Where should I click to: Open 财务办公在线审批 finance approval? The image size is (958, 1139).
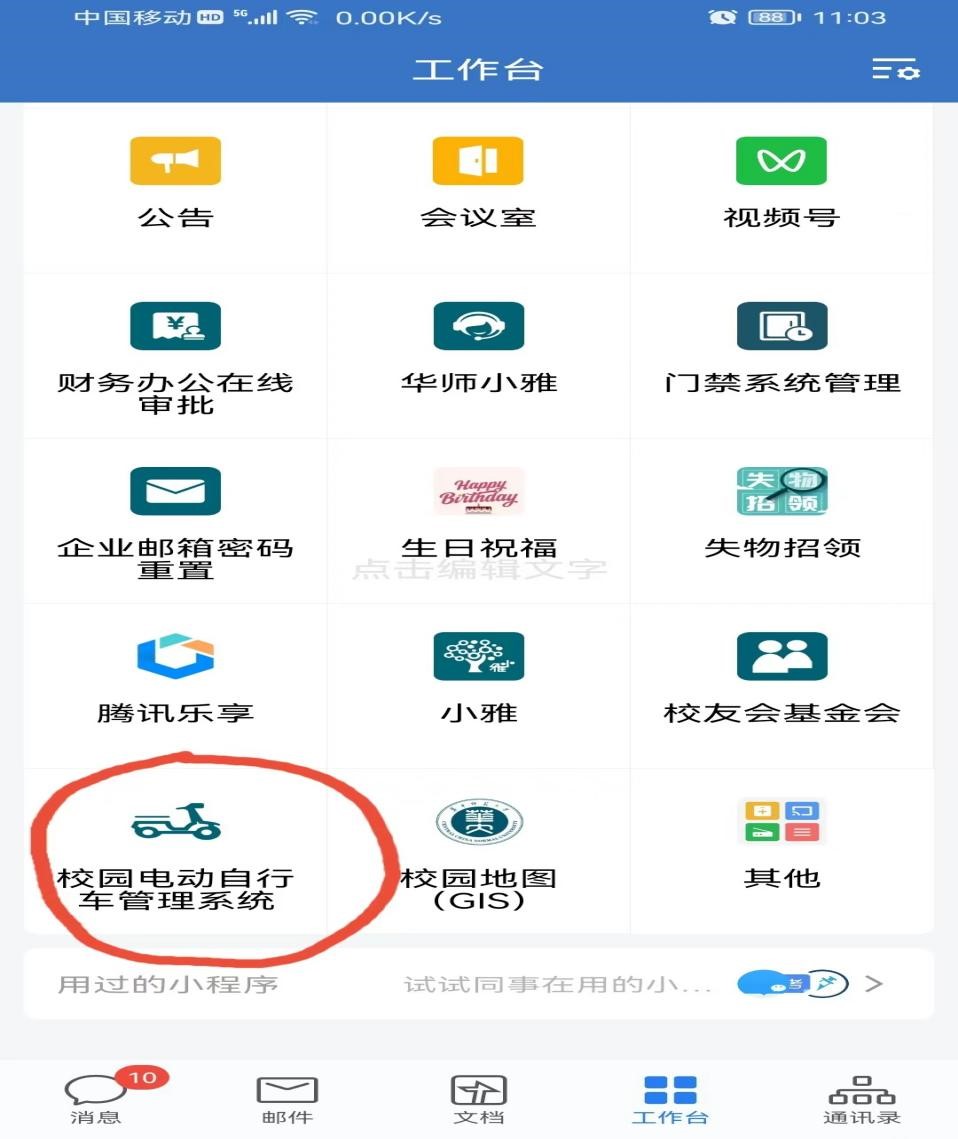point(175,357)
